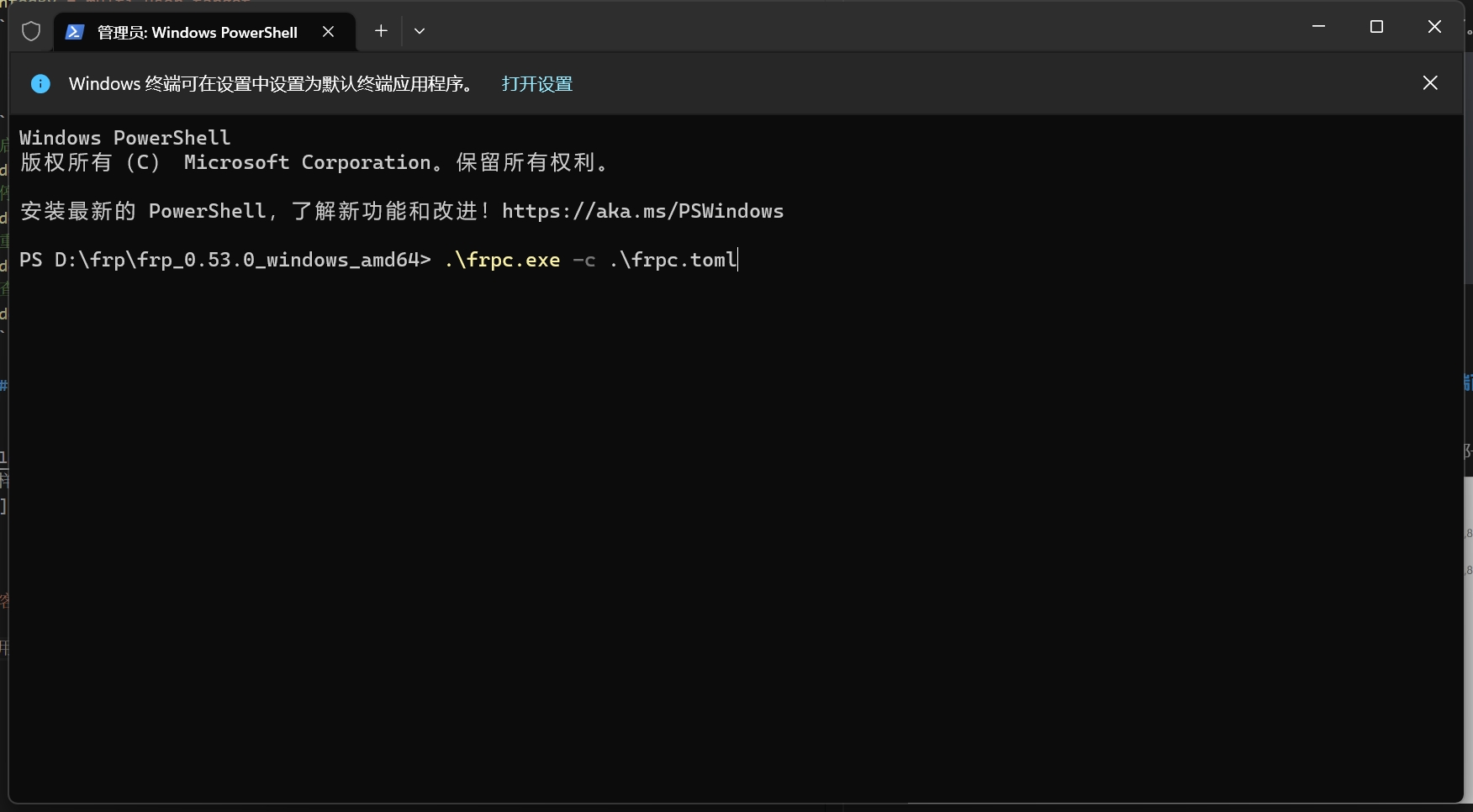Minimize the terminal window
The width and height of the screenshot is (1473, 812).
[1318, 27]
